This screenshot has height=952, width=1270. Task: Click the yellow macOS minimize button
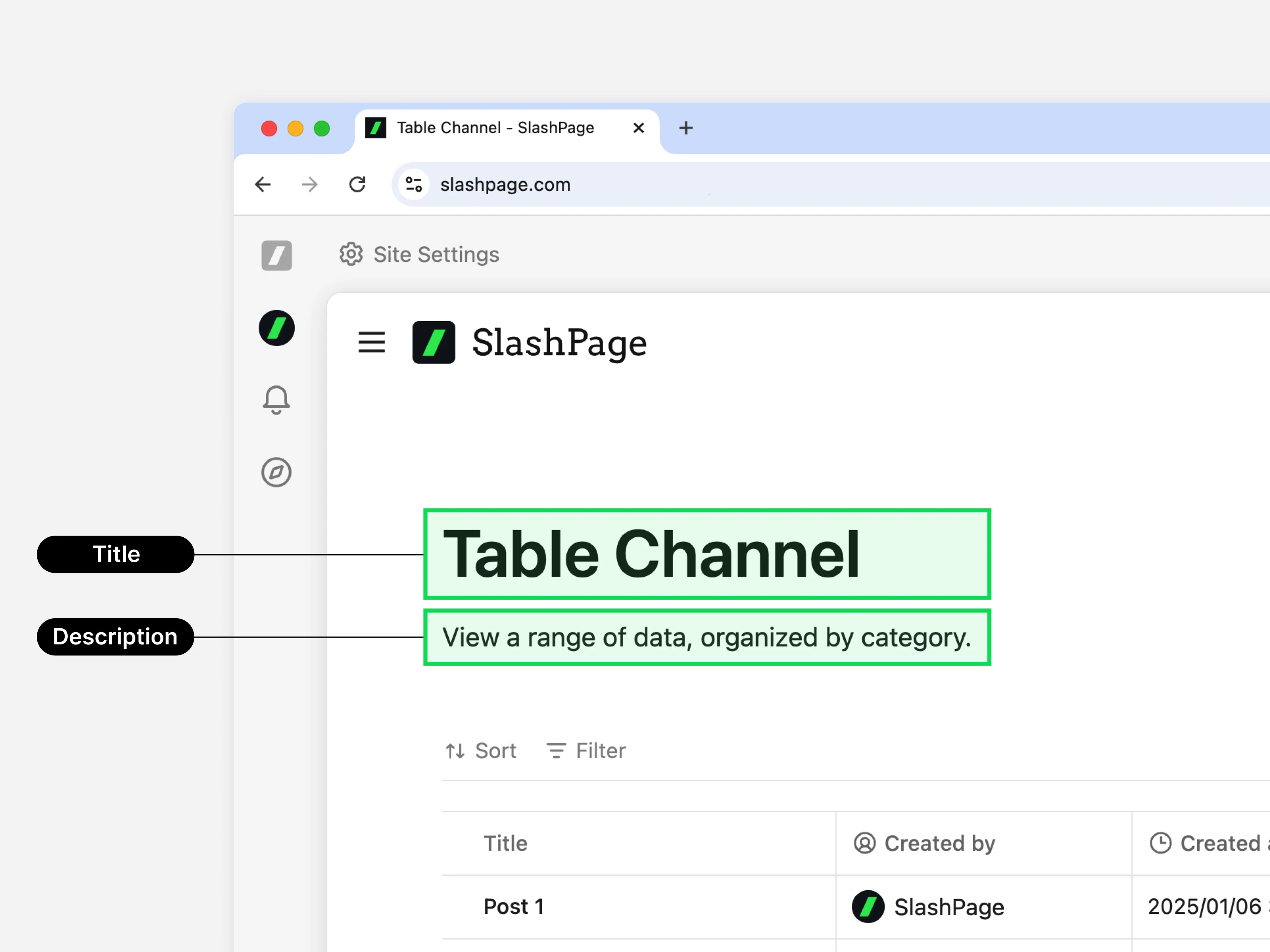click(x=295, y=128)
